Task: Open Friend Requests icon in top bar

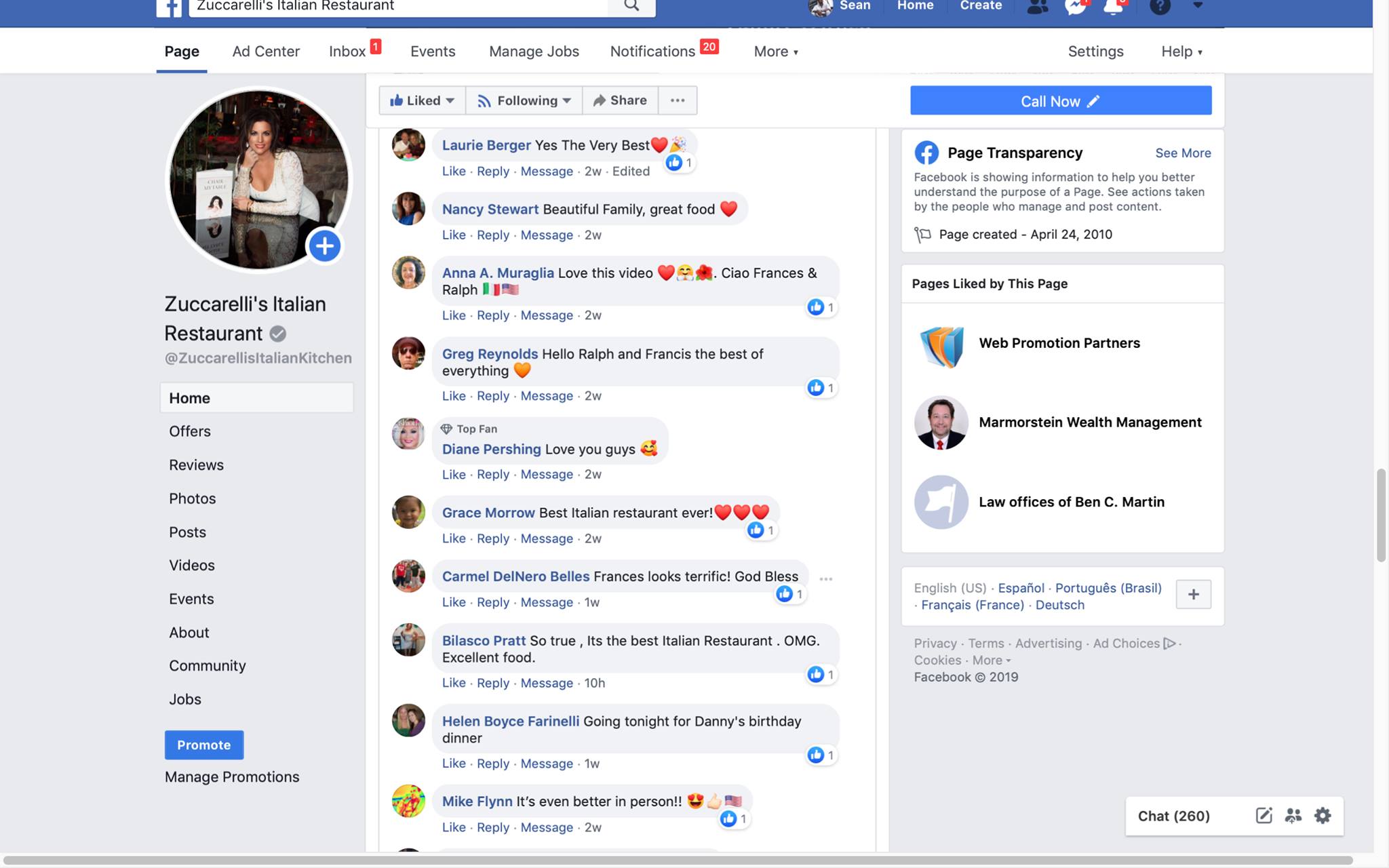Action: pyautogui.click(x=1037, y=7)
